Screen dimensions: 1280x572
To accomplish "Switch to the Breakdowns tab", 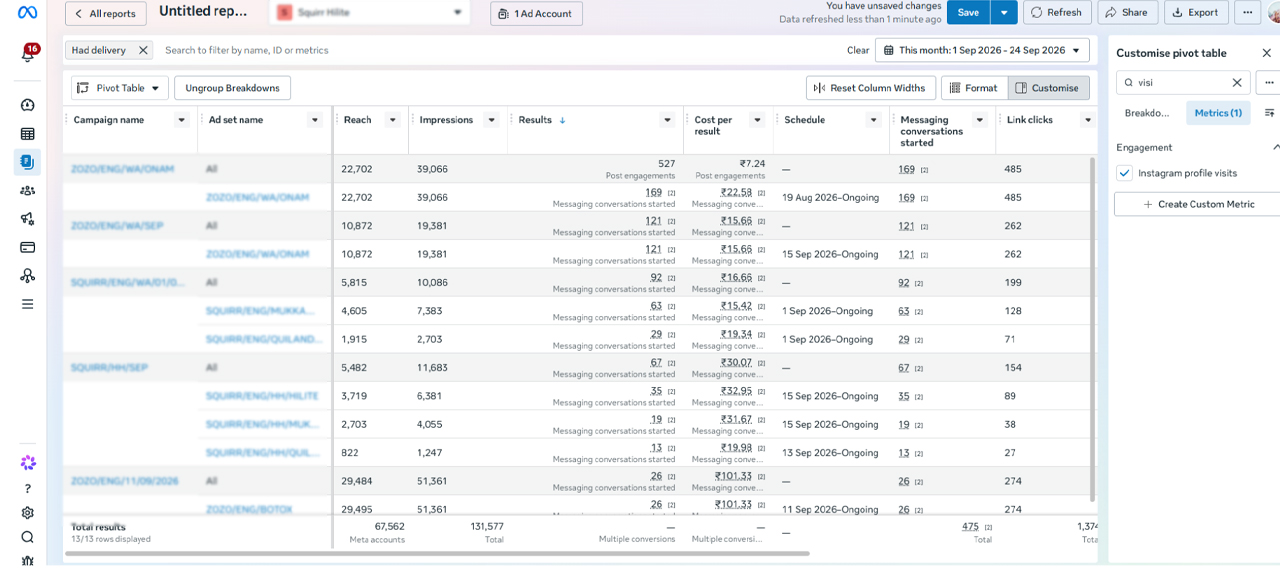I will 1147,113.
